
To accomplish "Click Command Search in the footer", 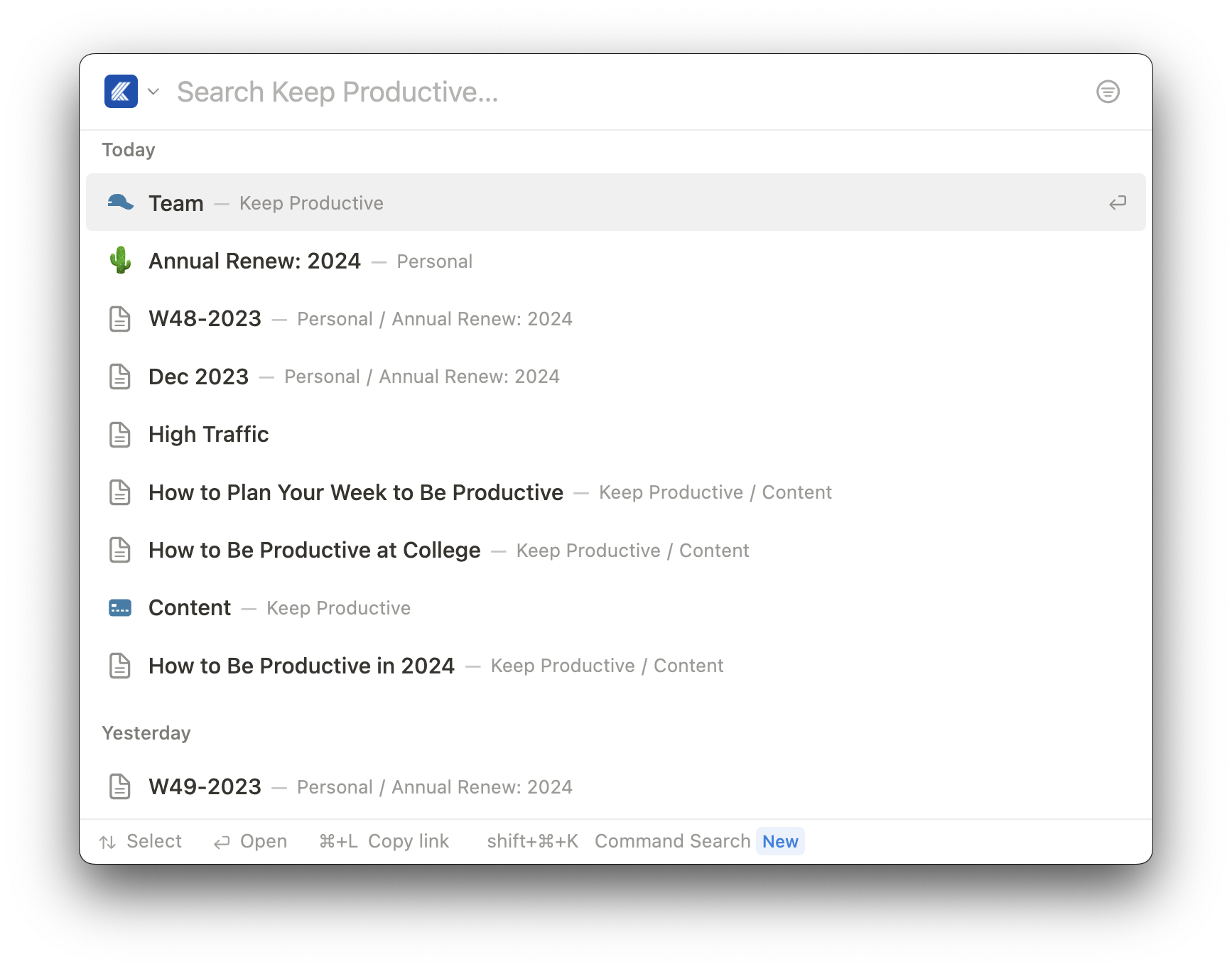I will [671, 841].
